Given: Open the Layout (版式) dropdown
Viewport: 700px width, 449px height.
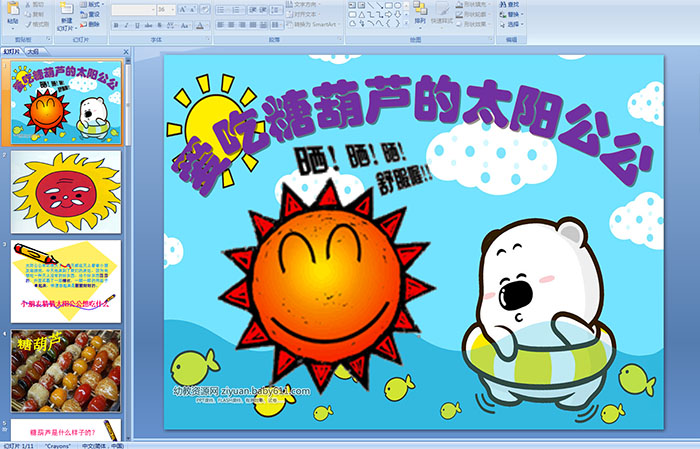Looking at the screenshot, I should 92,4.
